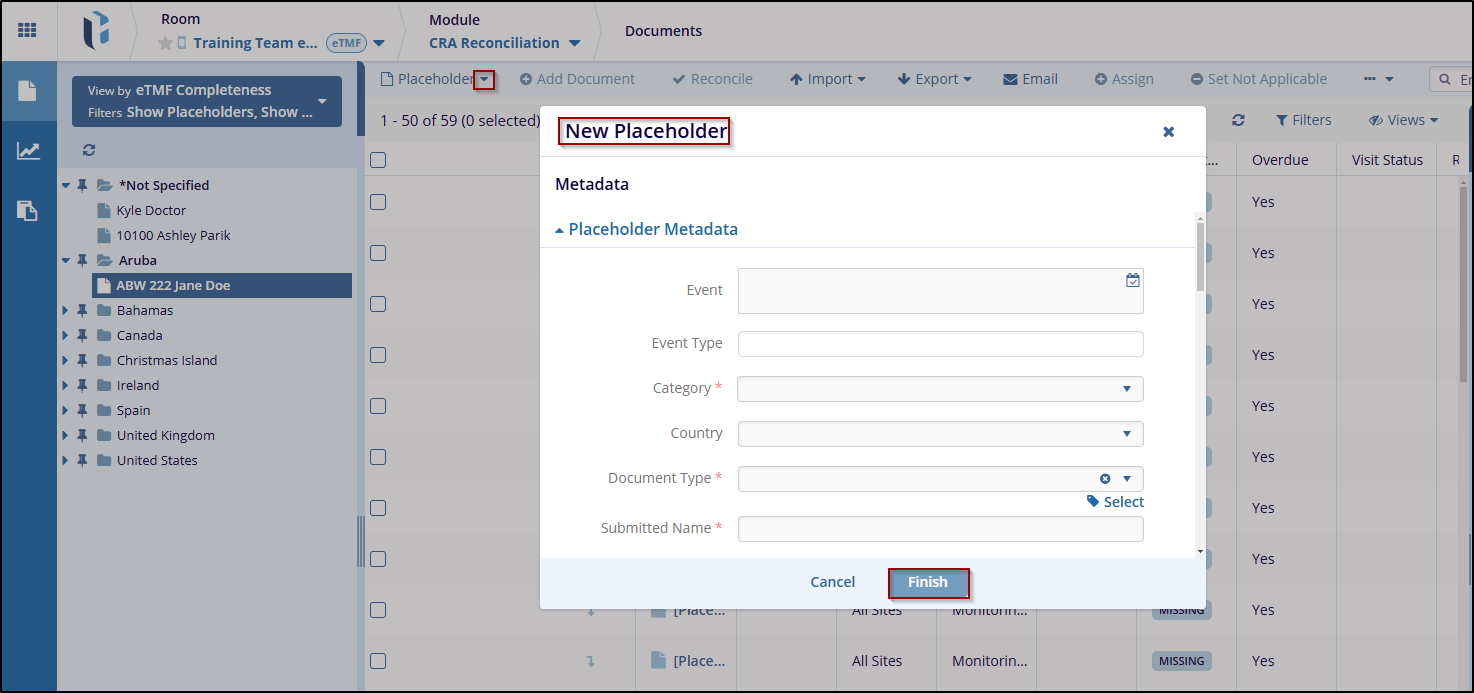Tick the select-all checkbox in header row
The width and height of the screenshot is (1474, 693).
378,160
